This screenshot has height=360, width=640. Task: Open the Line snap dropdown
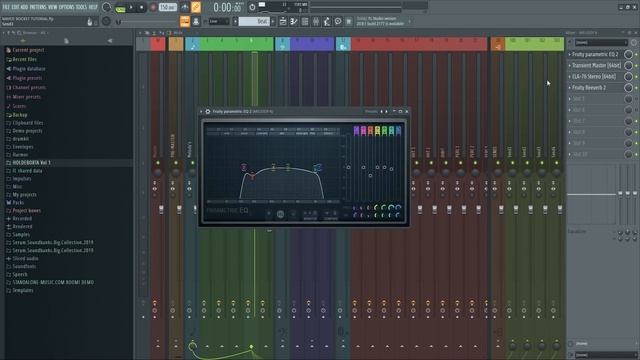[219, 21]
